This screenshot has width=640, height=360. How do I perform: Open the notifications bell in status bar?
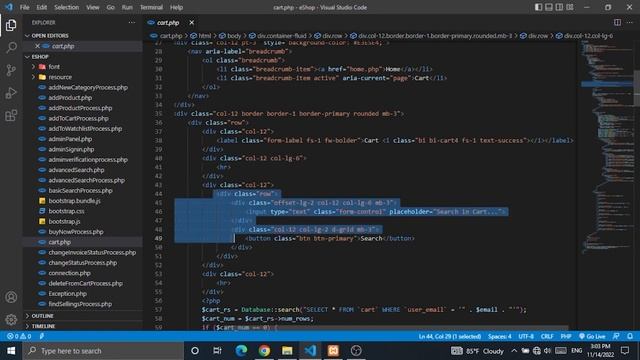click(630, 336)
